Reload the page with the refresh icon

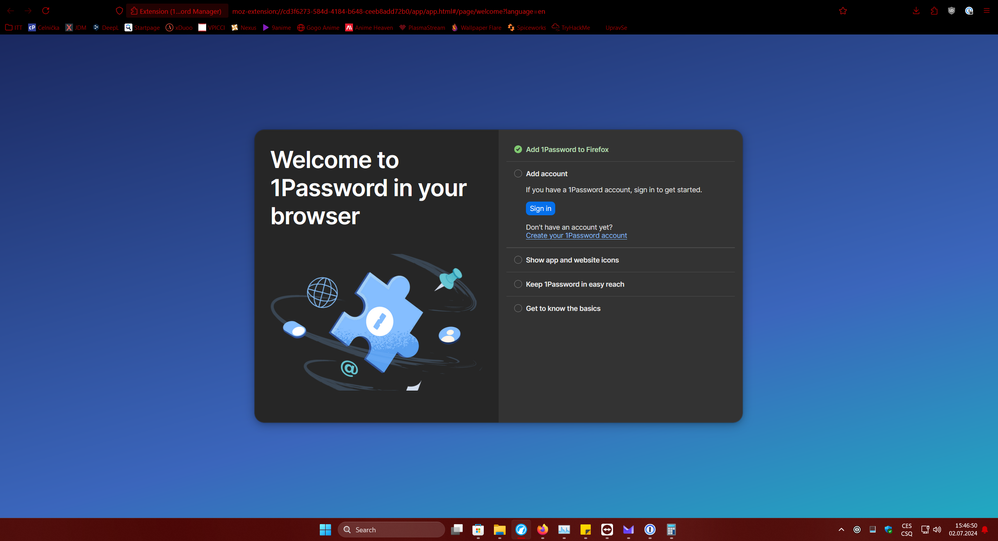click(46, 11)
